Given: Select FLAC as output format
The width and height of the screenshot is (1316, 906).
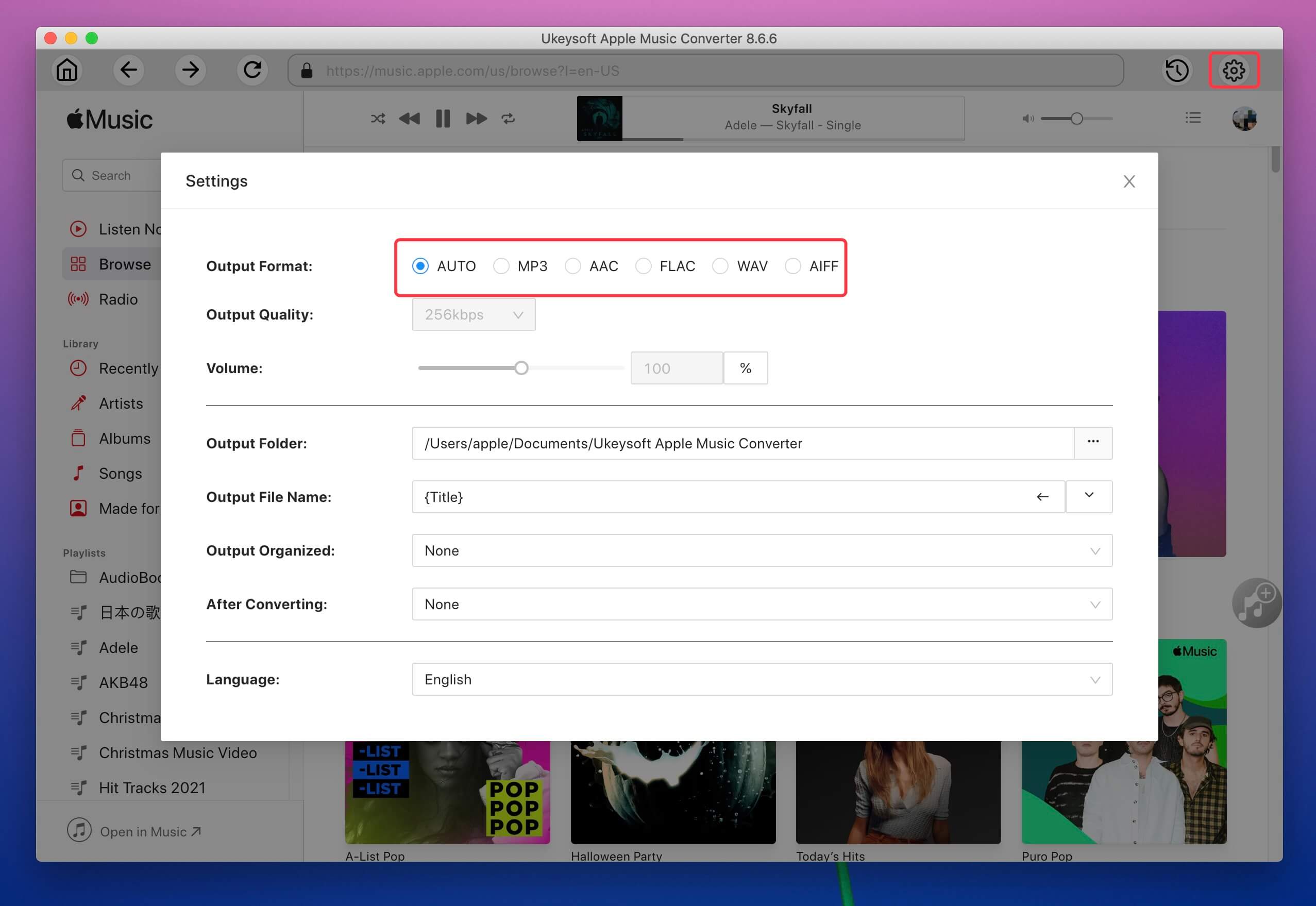Looking at the screenshot, I should tap(644, 266).
